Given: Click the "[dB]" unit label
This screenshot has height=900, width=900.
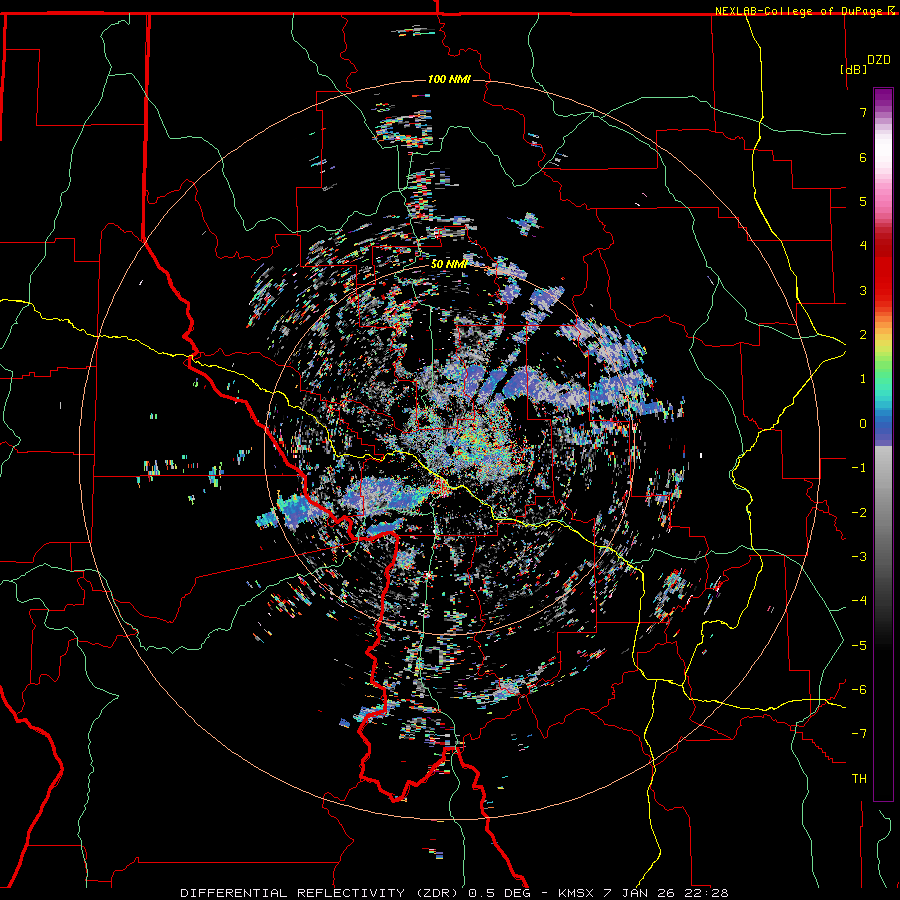Looking at the screenshot, I should (854, 69).
